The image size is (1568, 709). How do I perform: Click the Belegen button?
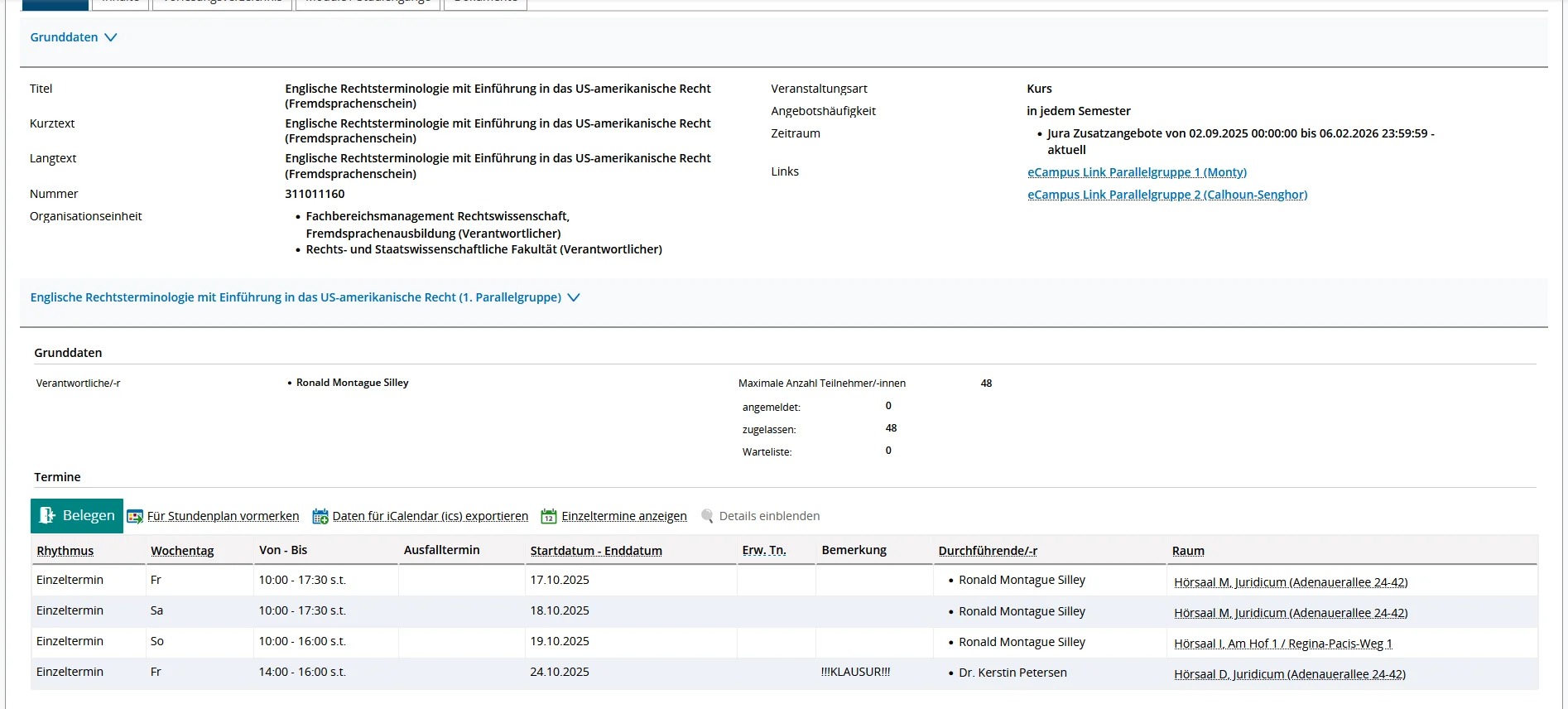(x=77, y=515)
